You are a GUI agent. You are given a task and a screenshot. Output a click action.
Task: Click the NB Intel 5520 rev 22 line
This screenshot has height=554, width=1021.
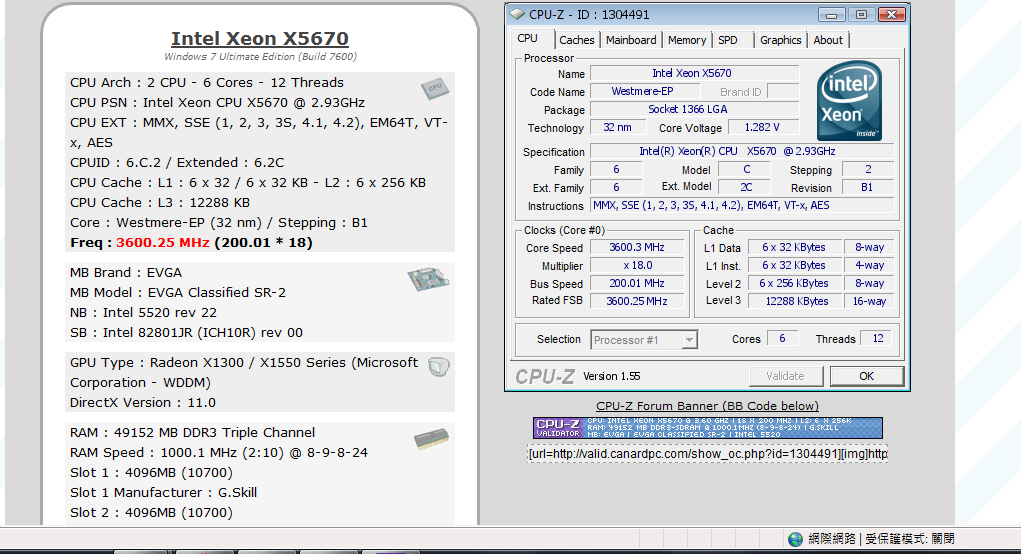(143, 313)
